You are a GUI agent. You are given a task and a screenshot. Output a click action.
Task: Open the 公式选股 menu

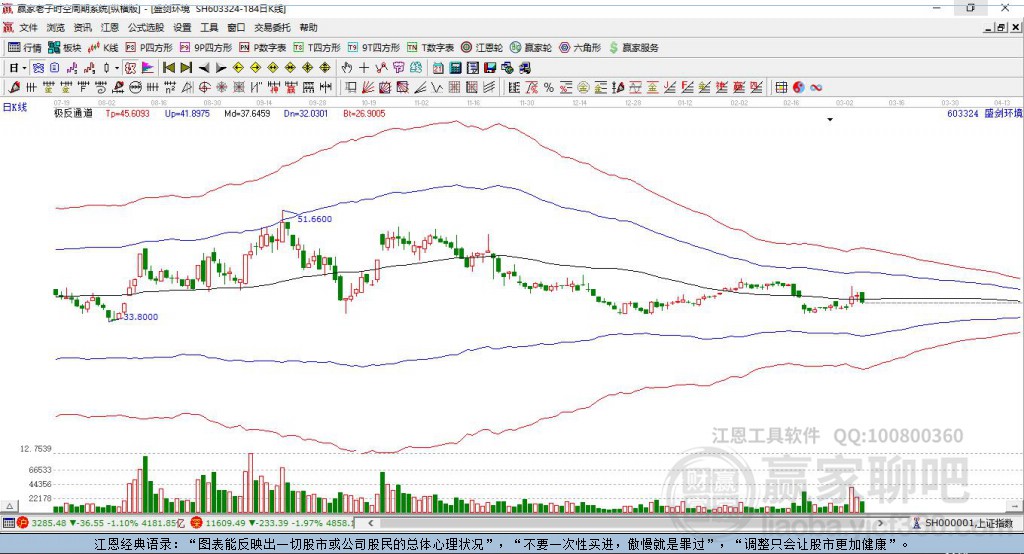click(x=146, y=27)
